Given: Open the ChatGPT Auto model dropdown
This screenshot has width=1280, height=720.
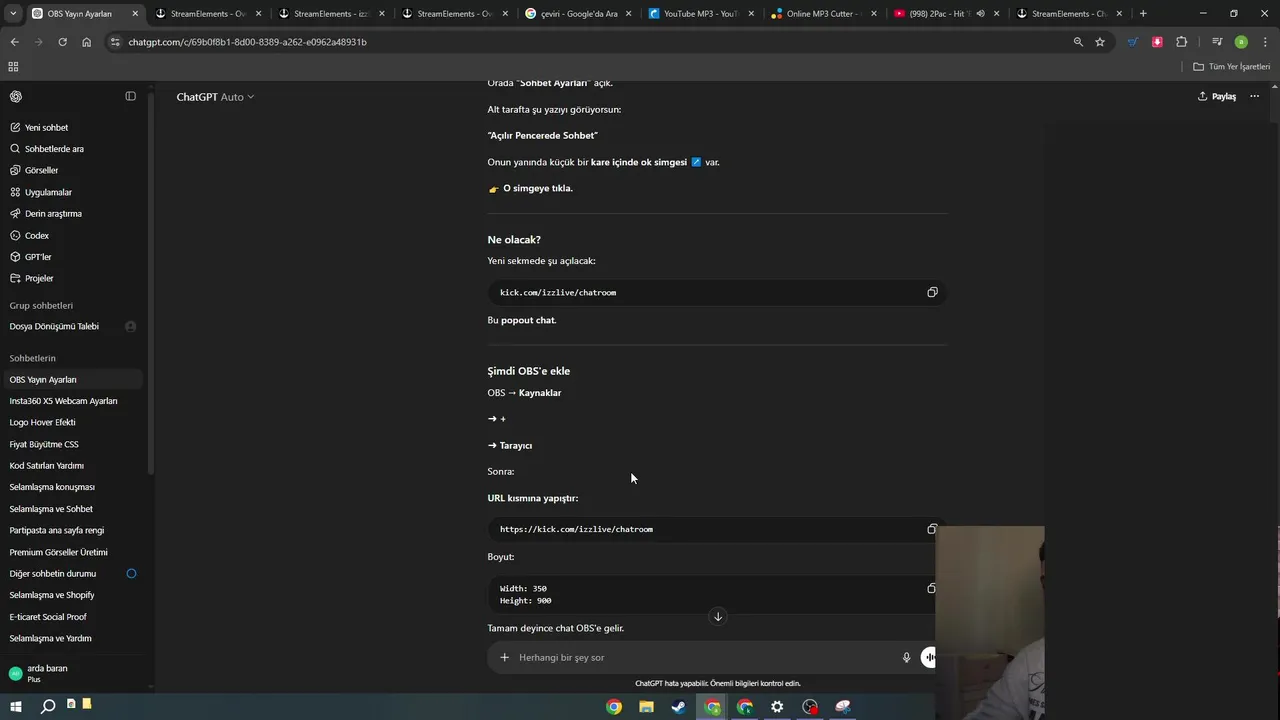Looking at the screenshot, I should 215,97.
